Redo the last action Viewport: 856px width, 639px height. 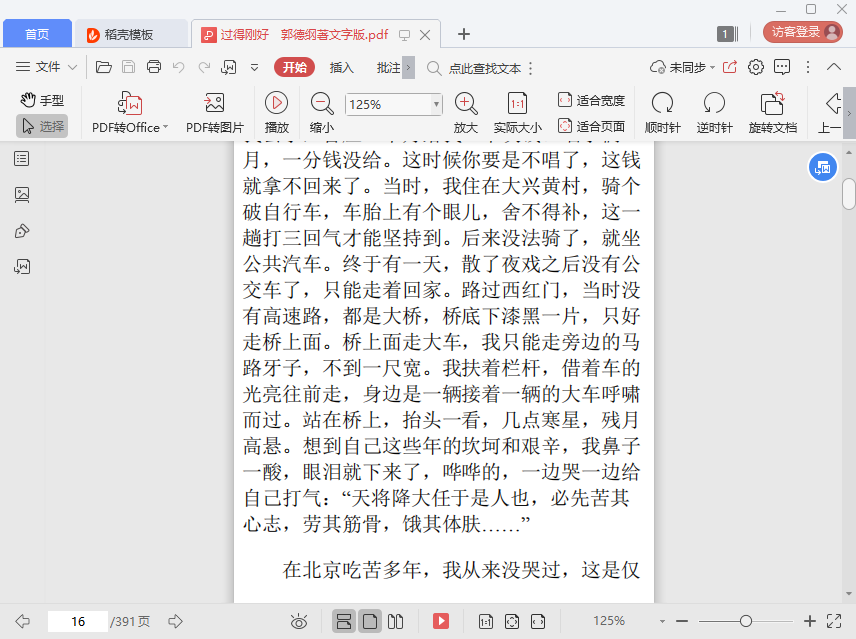pyautogui.click(x=204, y=67)
